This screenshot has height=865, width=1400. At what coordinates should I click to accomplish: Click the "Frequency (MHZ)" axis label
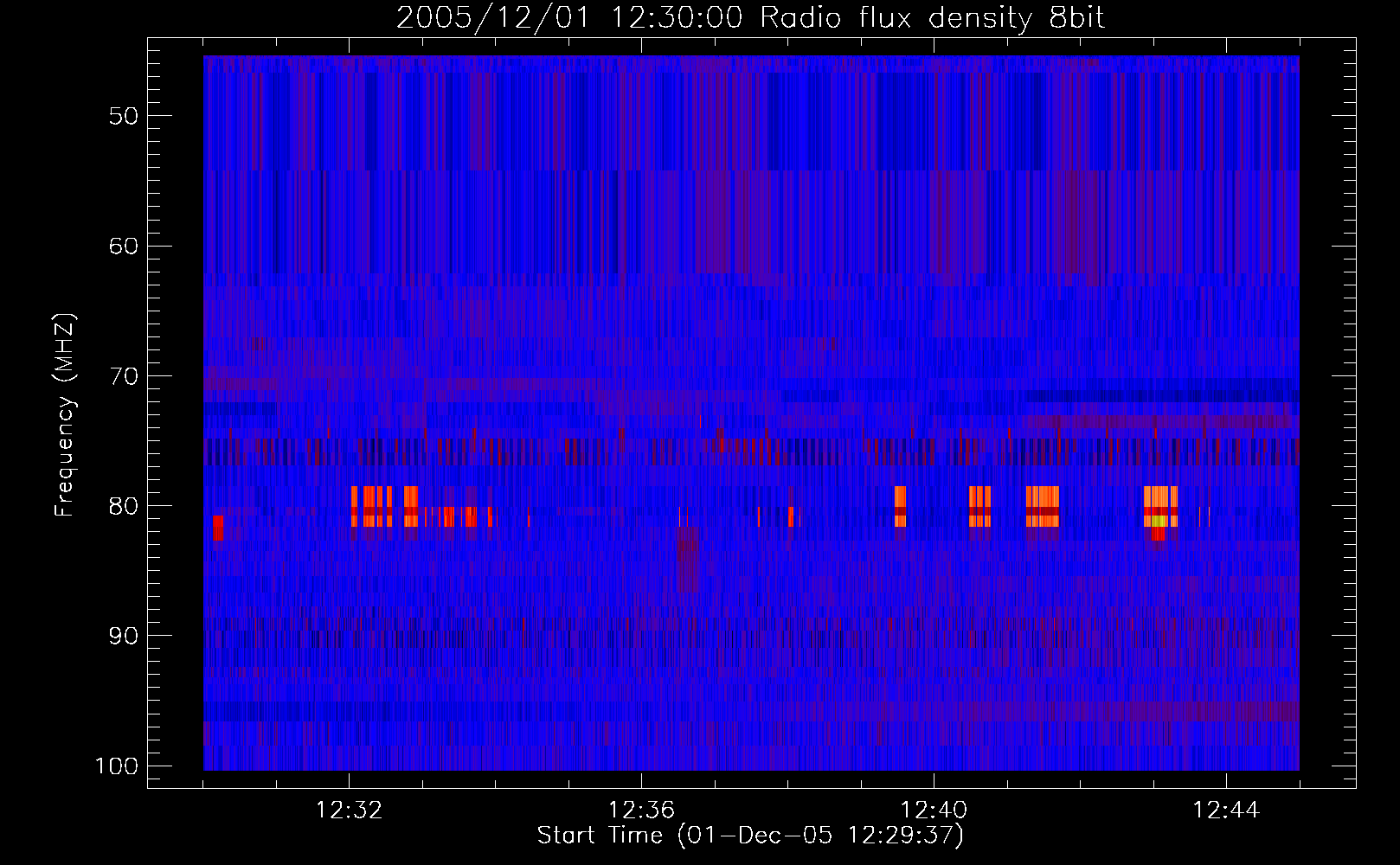point(65,415)
